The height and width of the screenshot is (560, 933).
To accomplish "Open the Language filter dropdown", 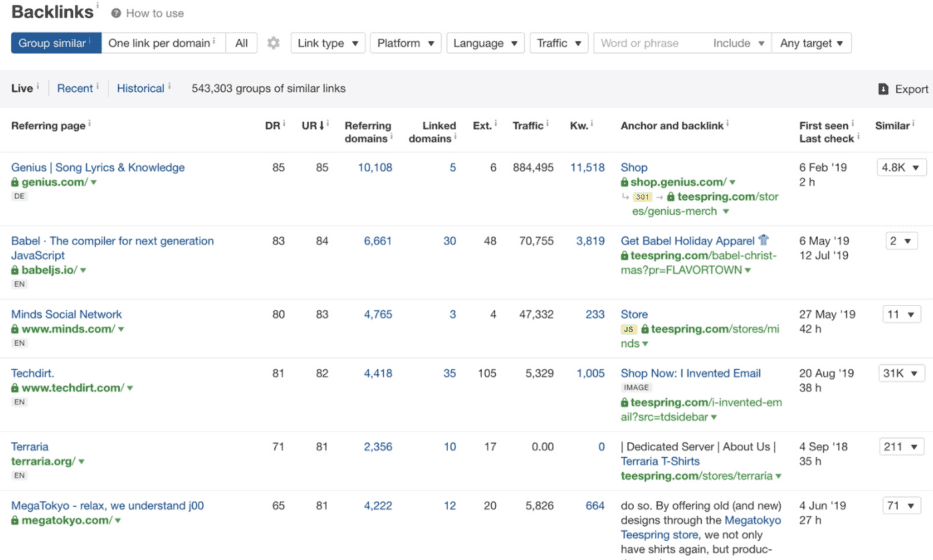I will click(486, 43).
